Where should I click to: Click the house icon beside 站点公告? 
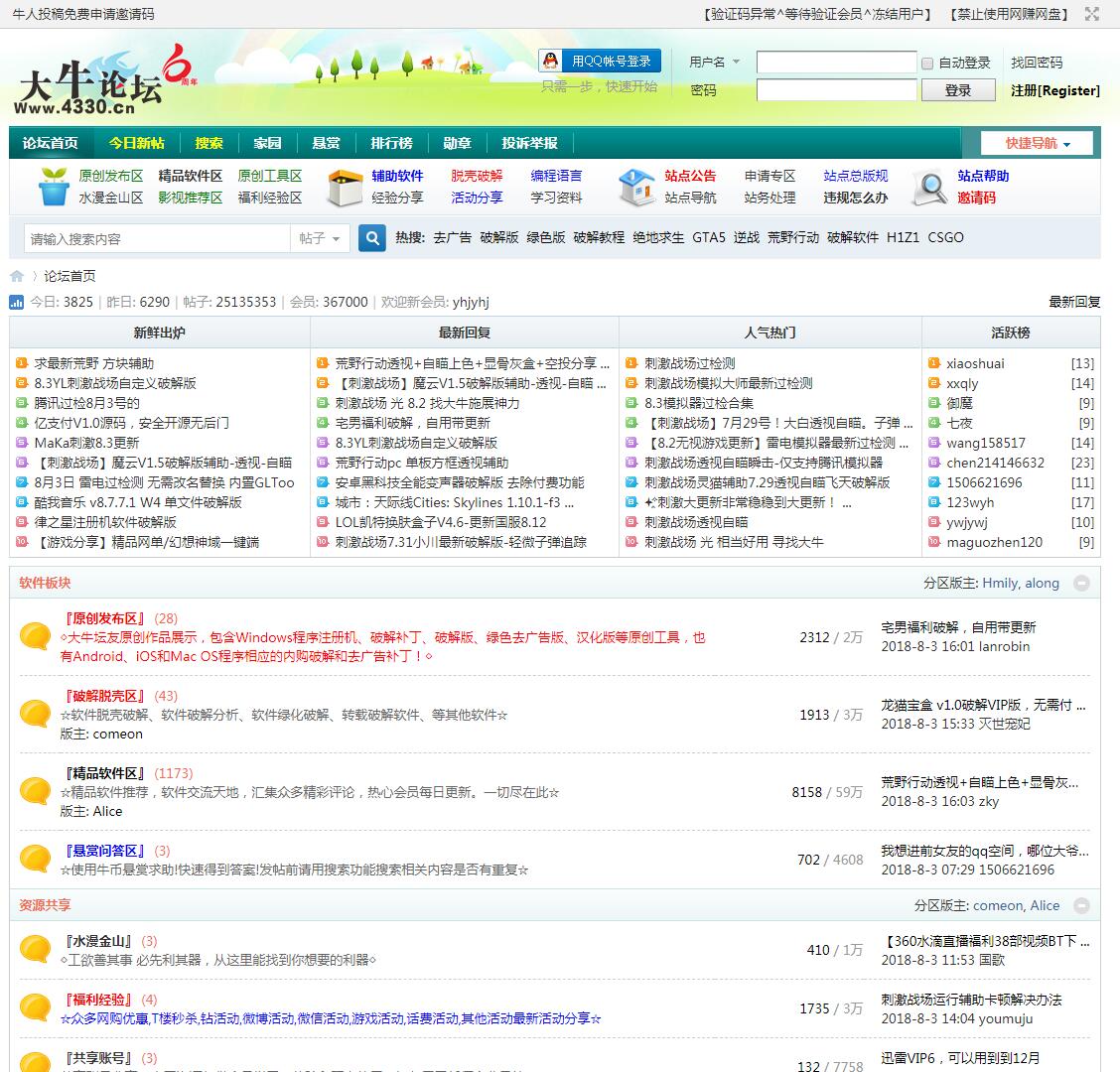coord(635,187)
